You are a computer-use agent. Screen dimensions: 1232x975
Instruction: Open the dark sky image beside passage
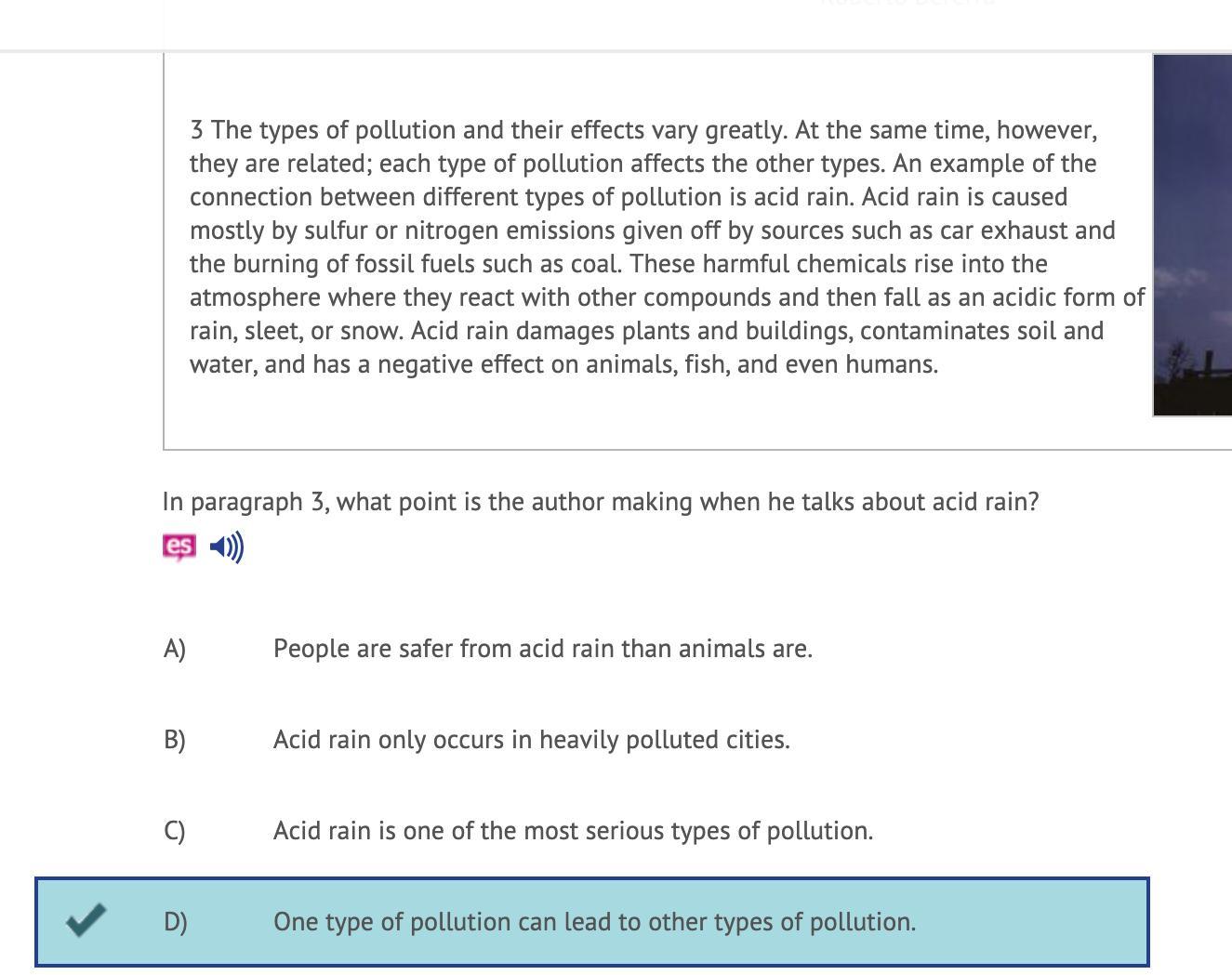pyautogui.click(x=1192, y=234)
